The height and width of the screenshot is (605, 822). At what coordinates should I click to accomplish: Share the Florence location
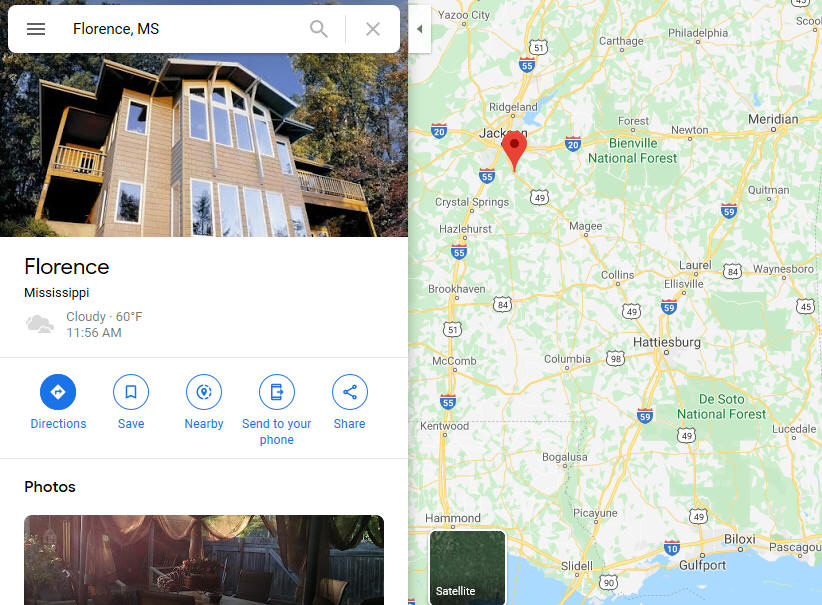click(x=350, y=402)
